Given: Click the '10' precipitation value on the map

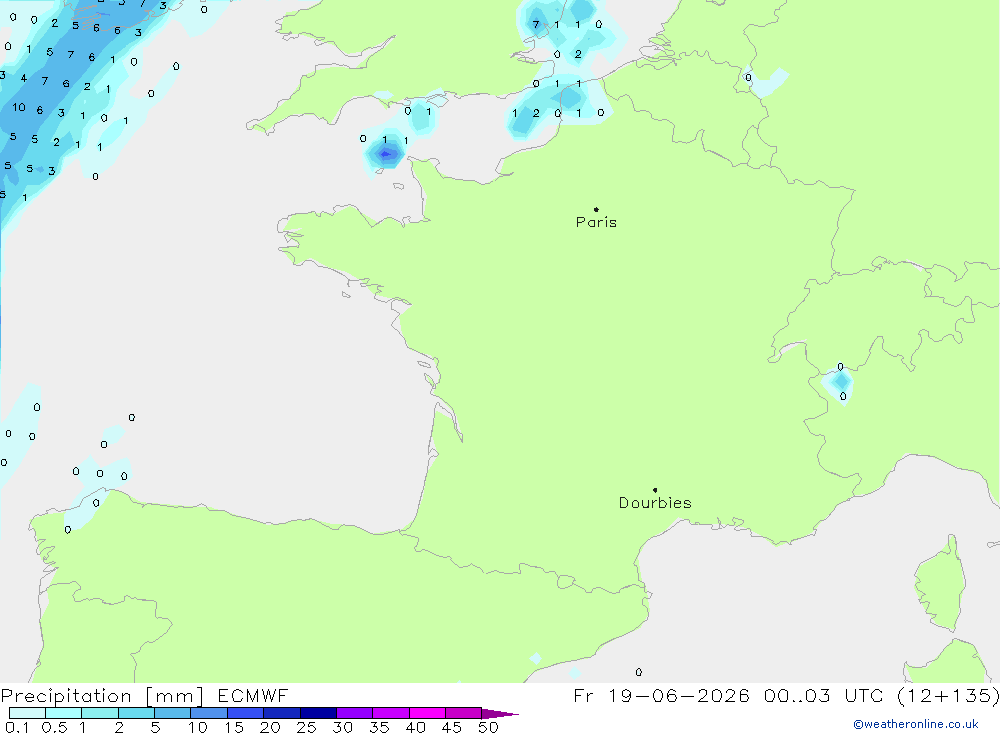Looking at the screenshot, I should 19,107.
